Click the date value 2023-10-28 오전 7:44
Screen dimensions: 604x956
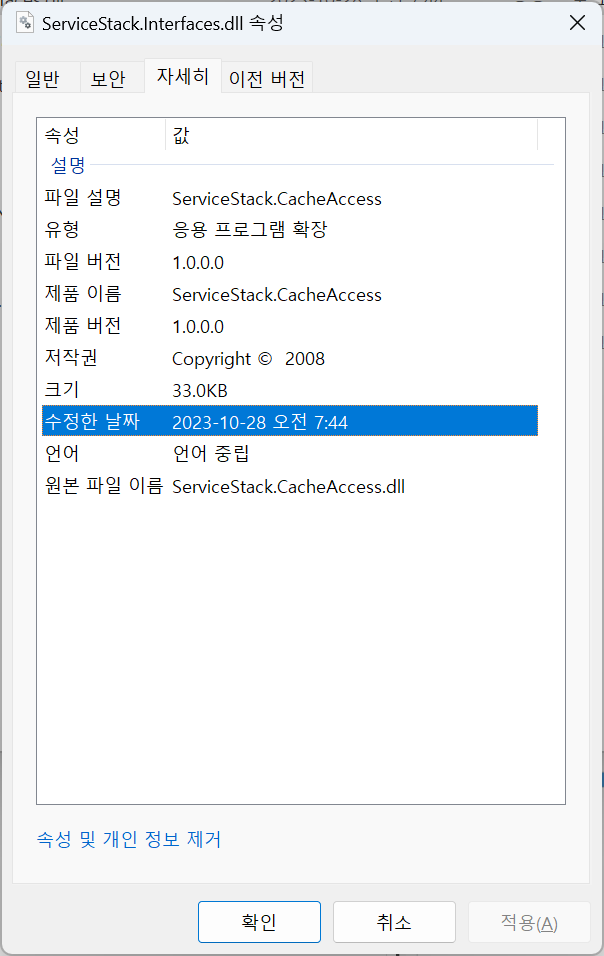point(260,422)
